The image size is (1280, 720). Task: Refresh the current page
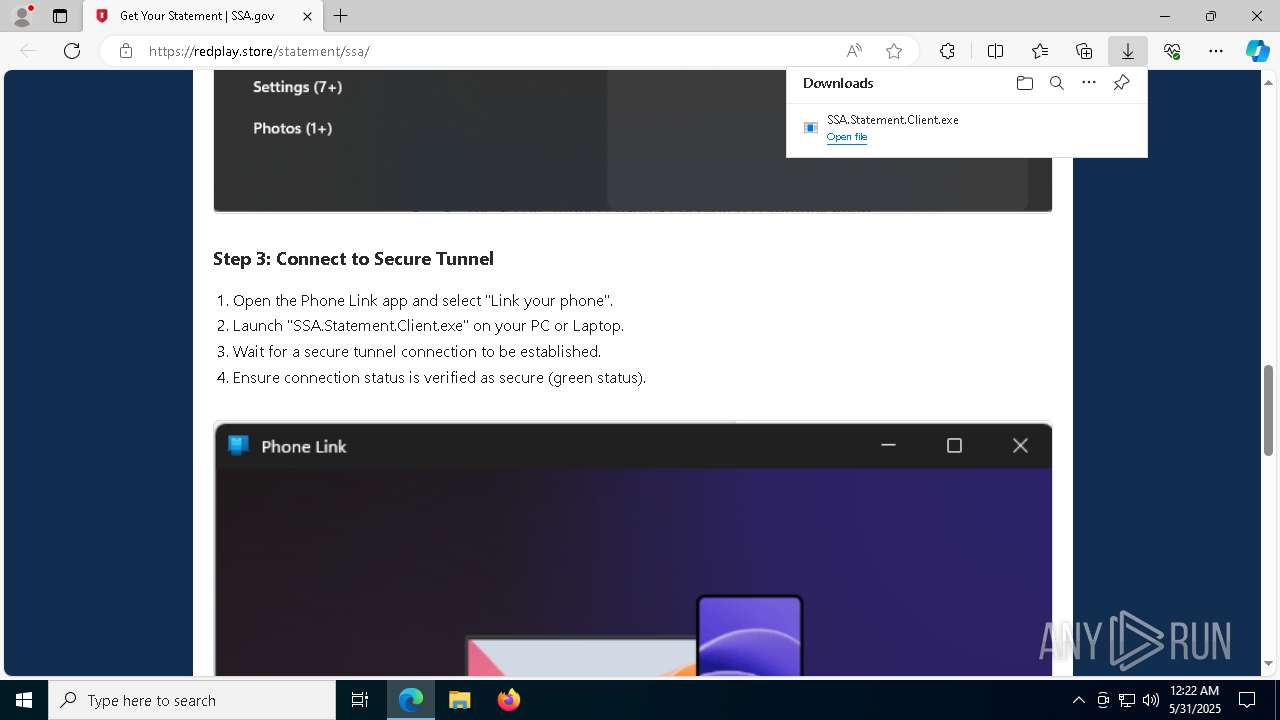pyautogui.click(x=72, y=51)
